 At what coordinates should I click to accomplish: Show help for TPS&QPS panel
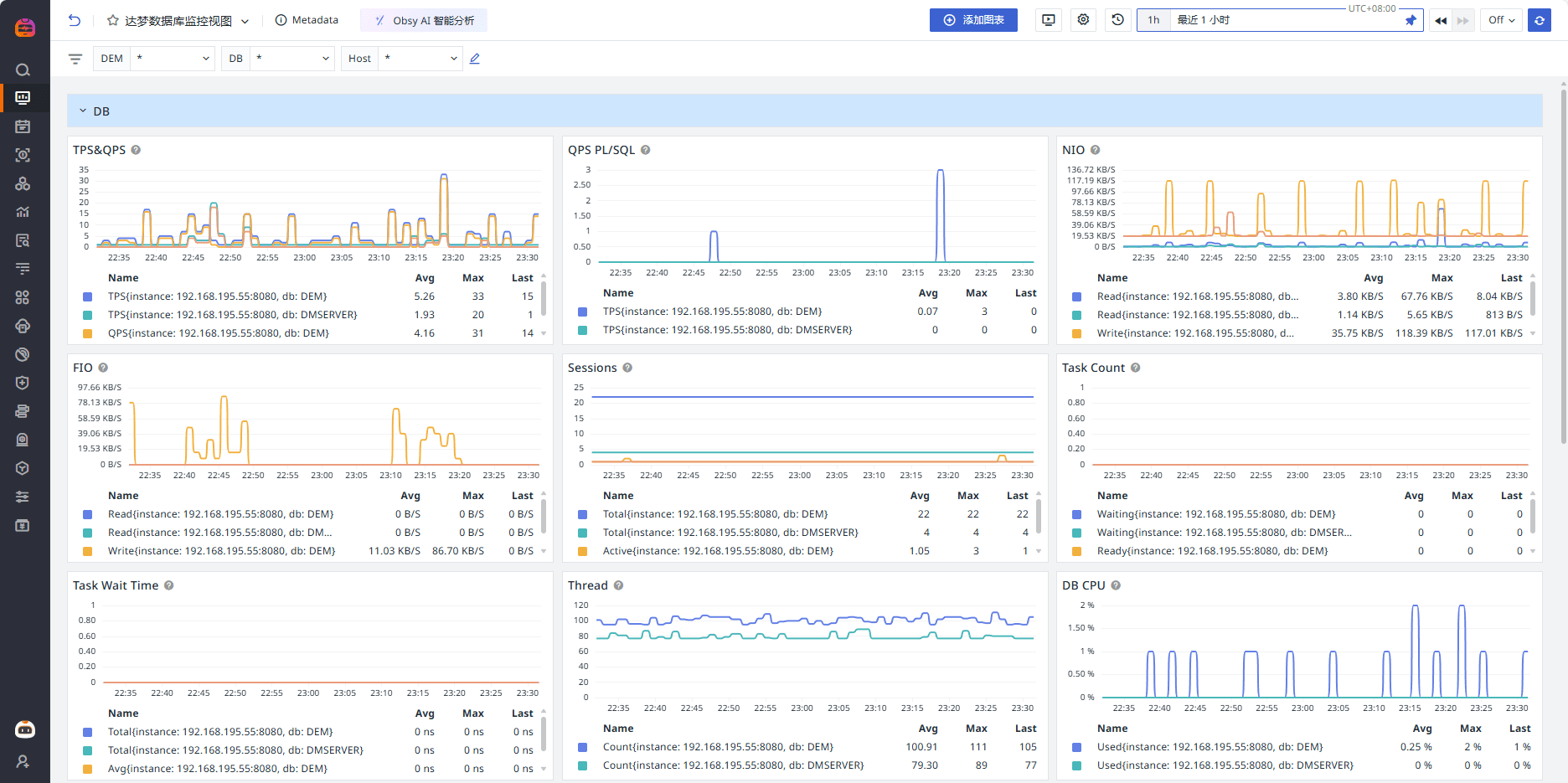(x=136, y=150)
